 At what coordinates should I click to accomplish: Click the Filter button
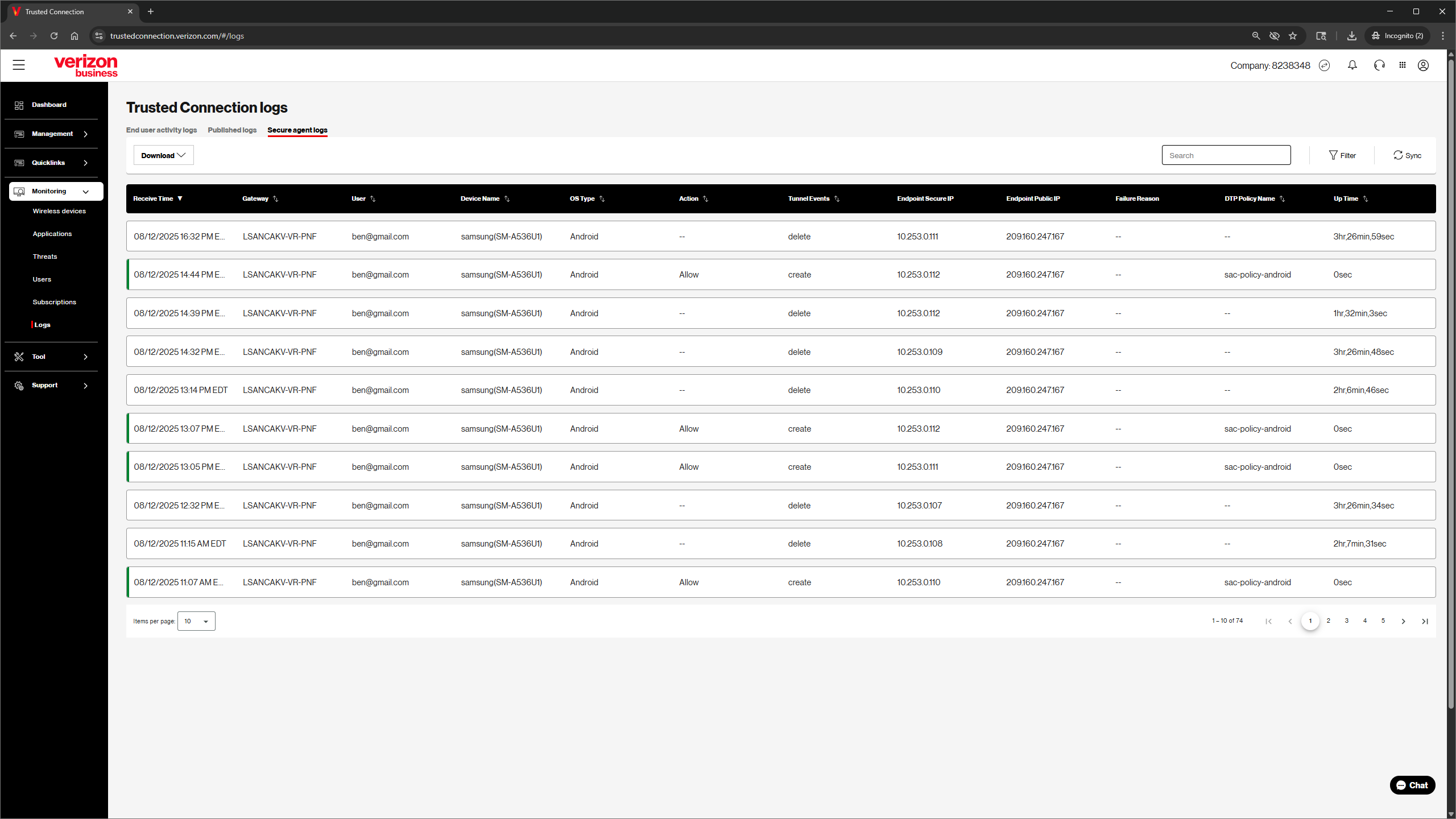click(x=1342, y=155)
